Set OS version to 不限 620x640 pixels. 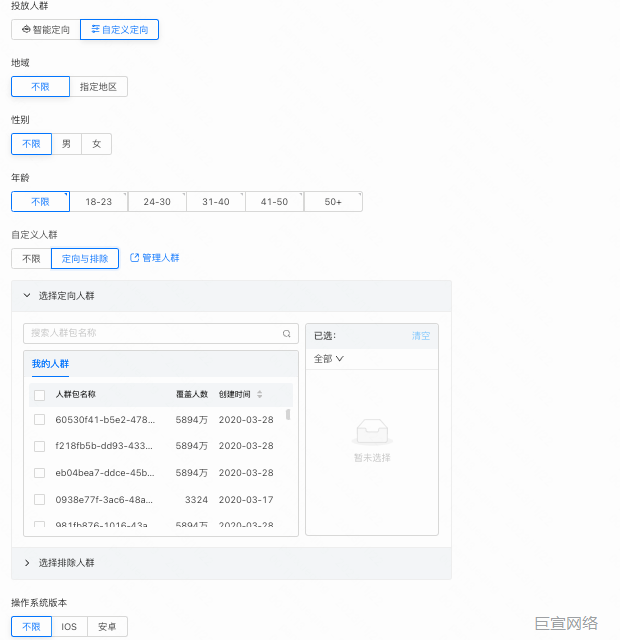pos(31,627)
